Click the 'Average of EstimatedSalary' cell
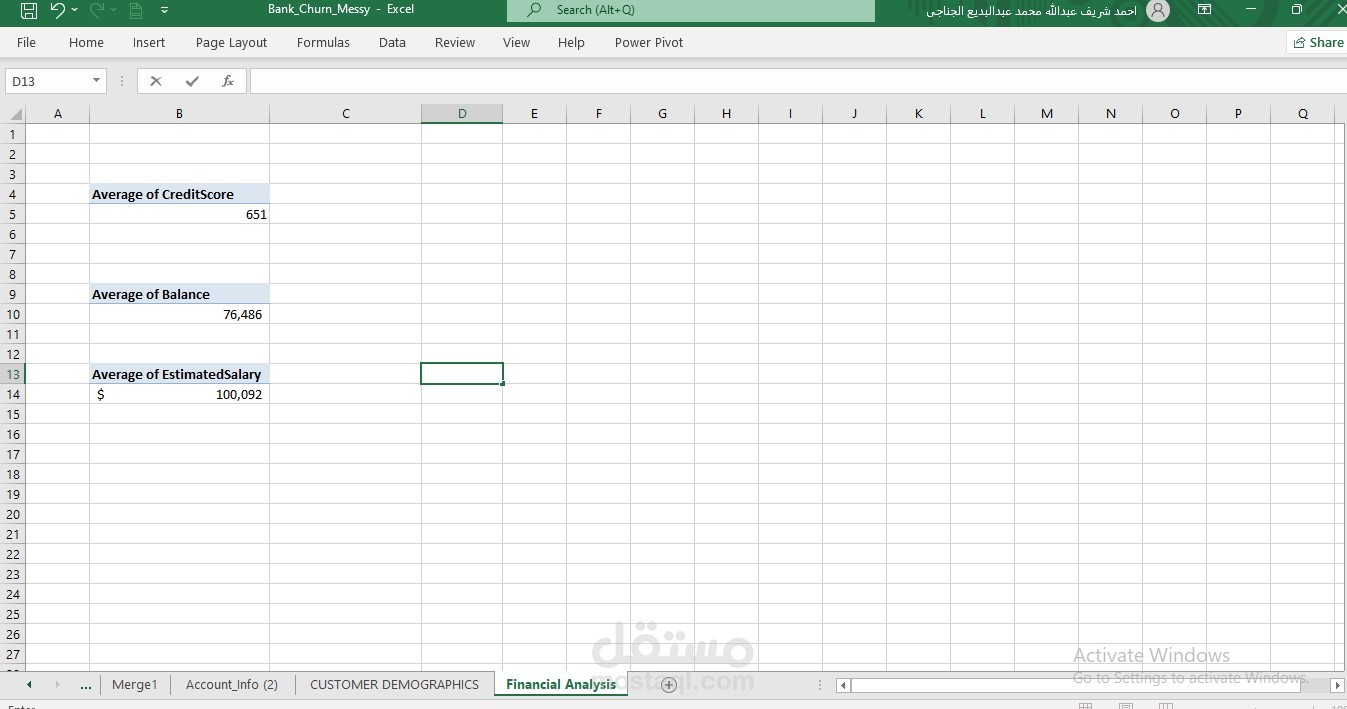Screen dimensions: 1347x709 pos(179,374)
